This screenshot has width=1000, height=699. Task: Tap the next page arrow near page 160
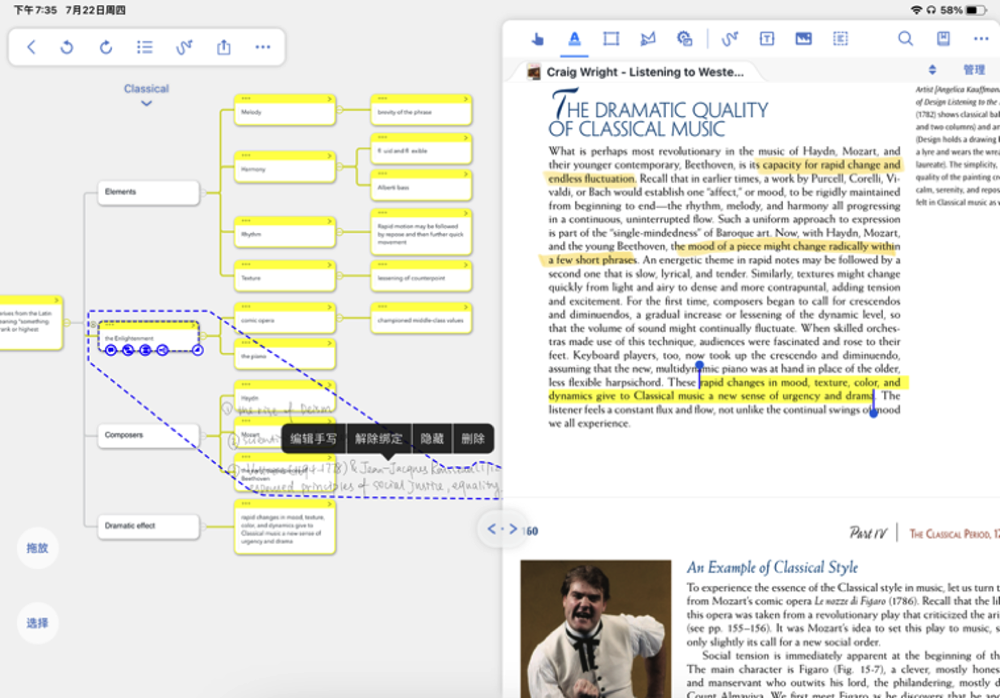513,530
